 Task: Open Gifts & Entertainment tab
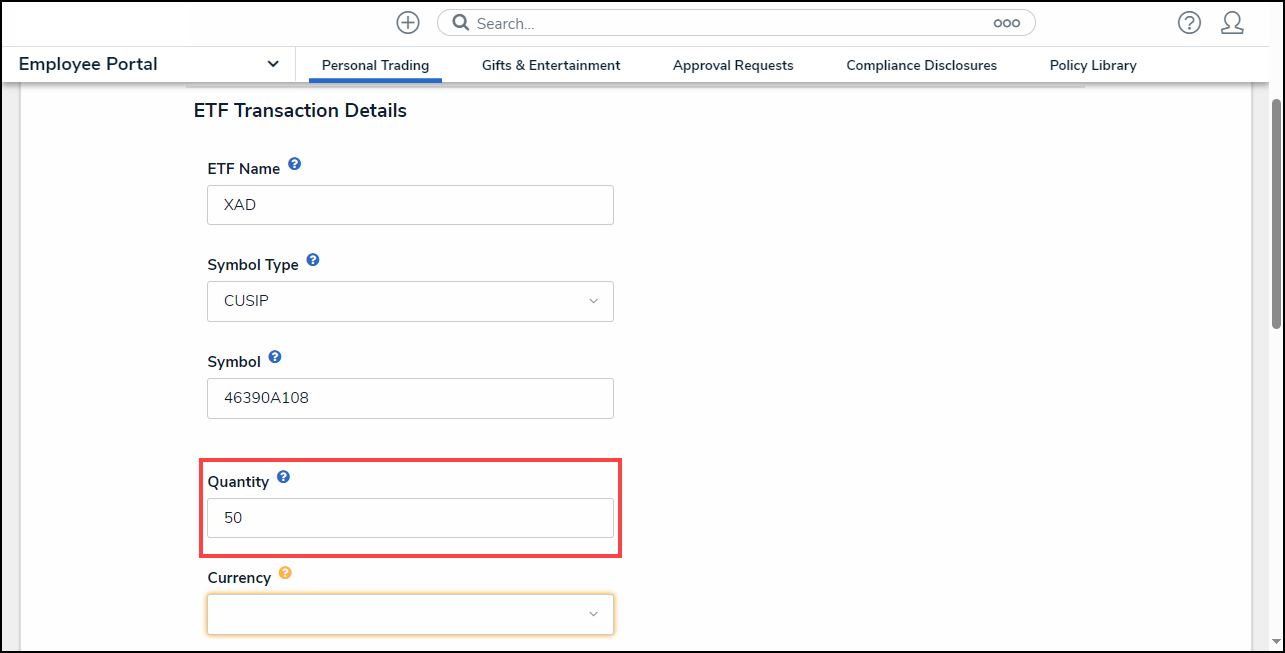click(551, 65)
